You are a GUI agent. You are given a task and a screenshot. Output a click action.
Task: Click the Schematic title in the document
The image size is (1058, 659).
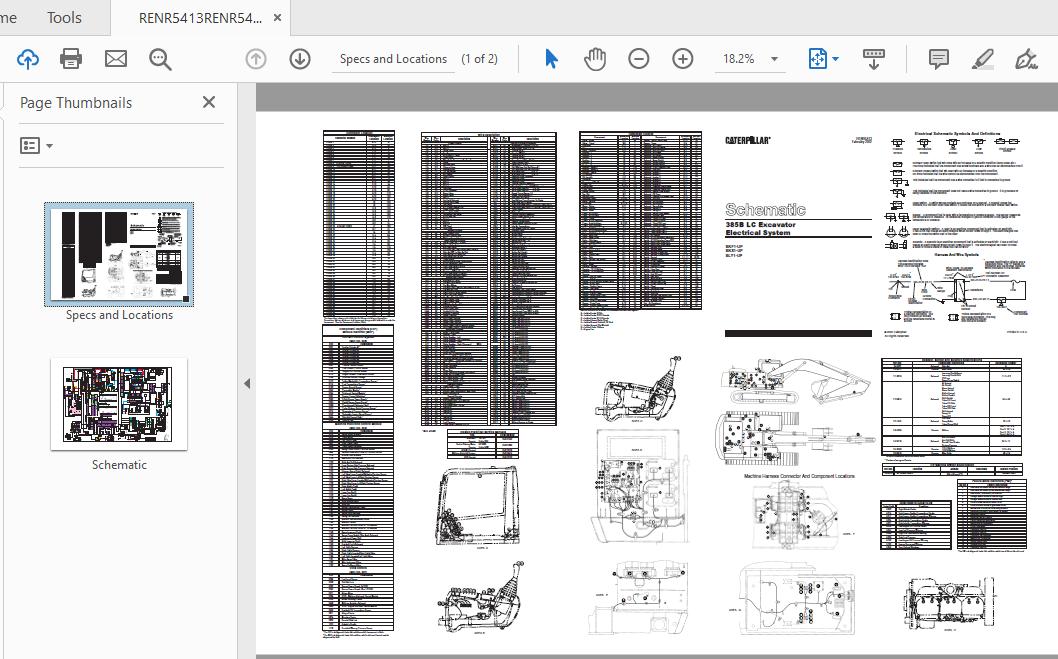pos(765,209)
